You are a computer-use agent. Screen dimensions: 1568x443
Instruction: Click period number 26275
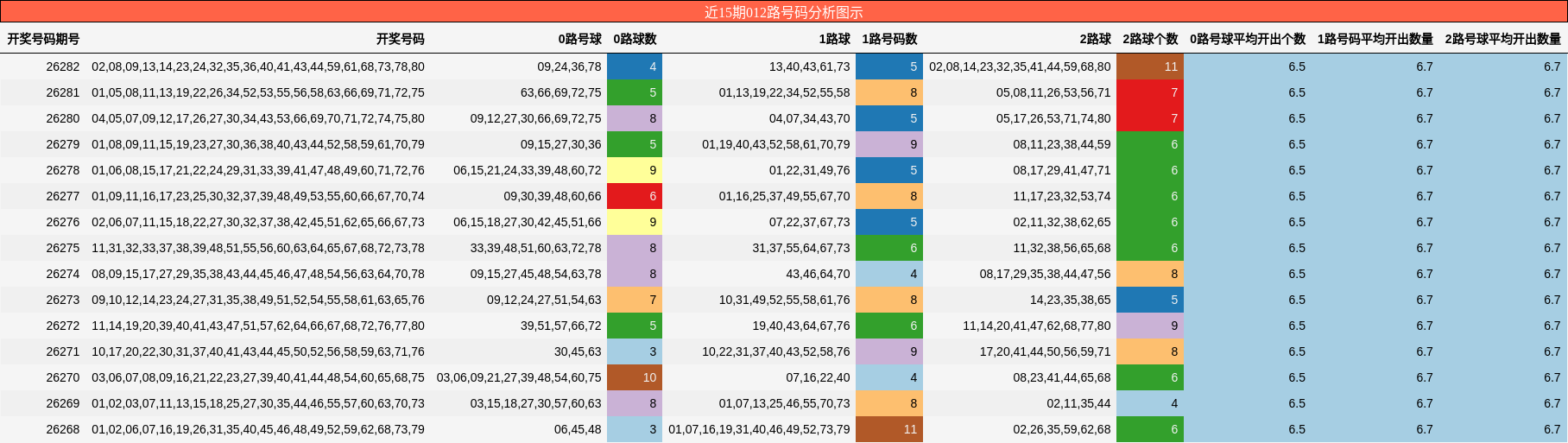[63, 248]
